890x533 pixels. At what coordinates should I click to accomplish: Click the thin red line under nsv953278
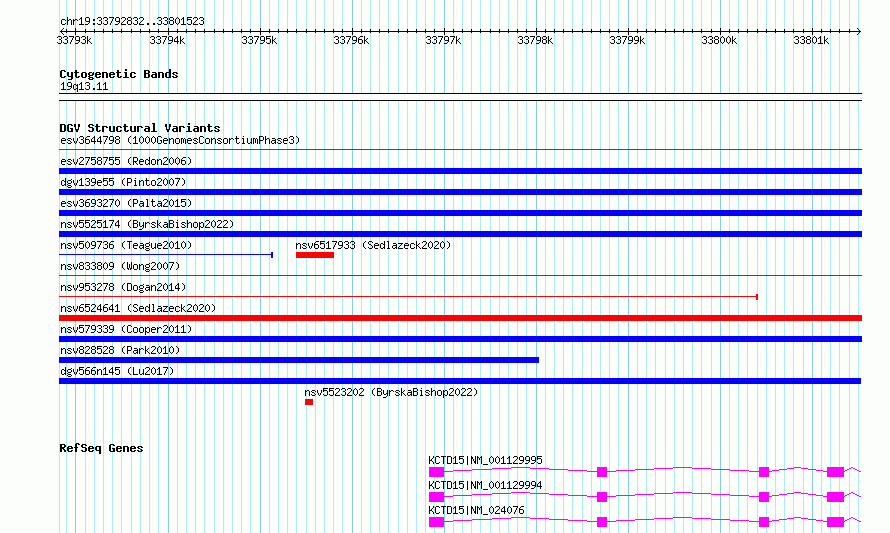point(408,297)
